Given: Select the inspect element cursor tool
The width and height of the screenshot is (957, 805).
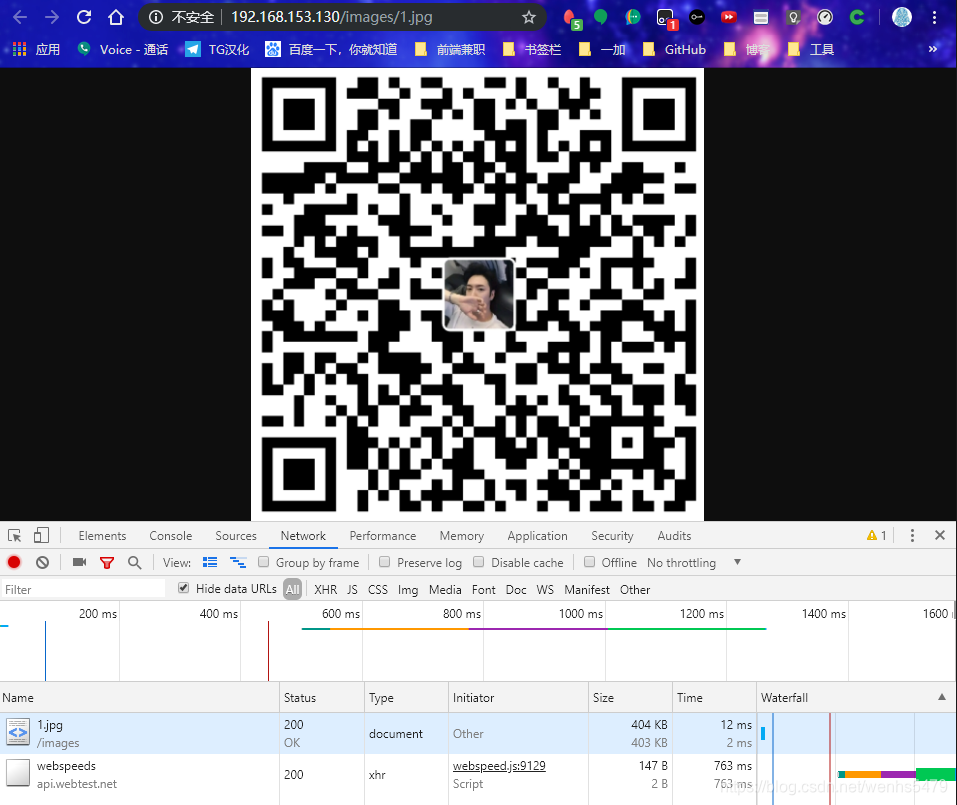Looking at the screenshot, I should [x=14, y=535].
